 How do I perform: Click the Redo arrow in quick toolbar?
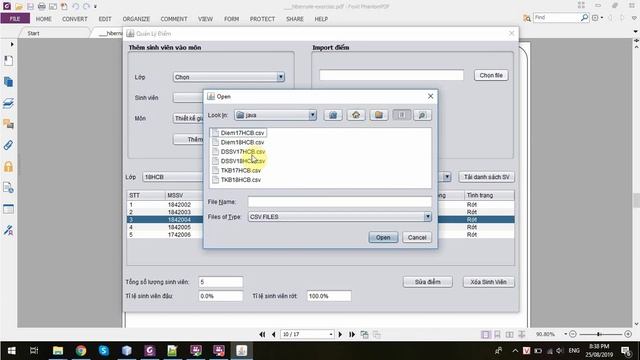pos(86,7)
